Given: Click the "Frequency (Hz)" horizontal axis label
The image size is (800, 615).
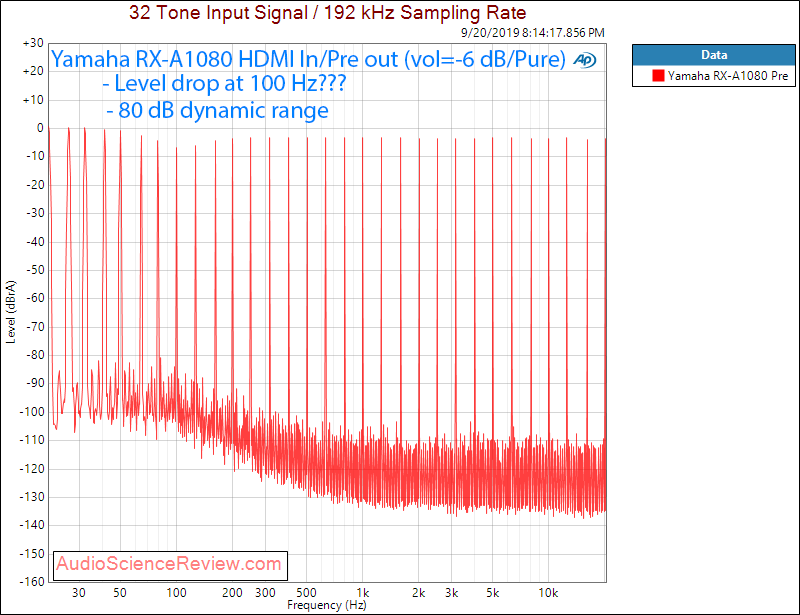Looking at the screenshot, I should (x=327, y=605).
